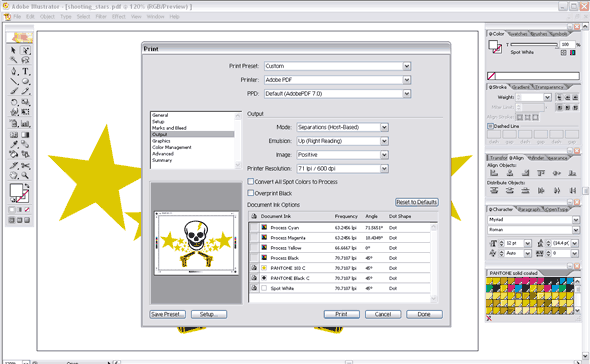This screenshot has height=364, width=590.
Task: Choose the Lasso tool
Action: click(25, 60)
